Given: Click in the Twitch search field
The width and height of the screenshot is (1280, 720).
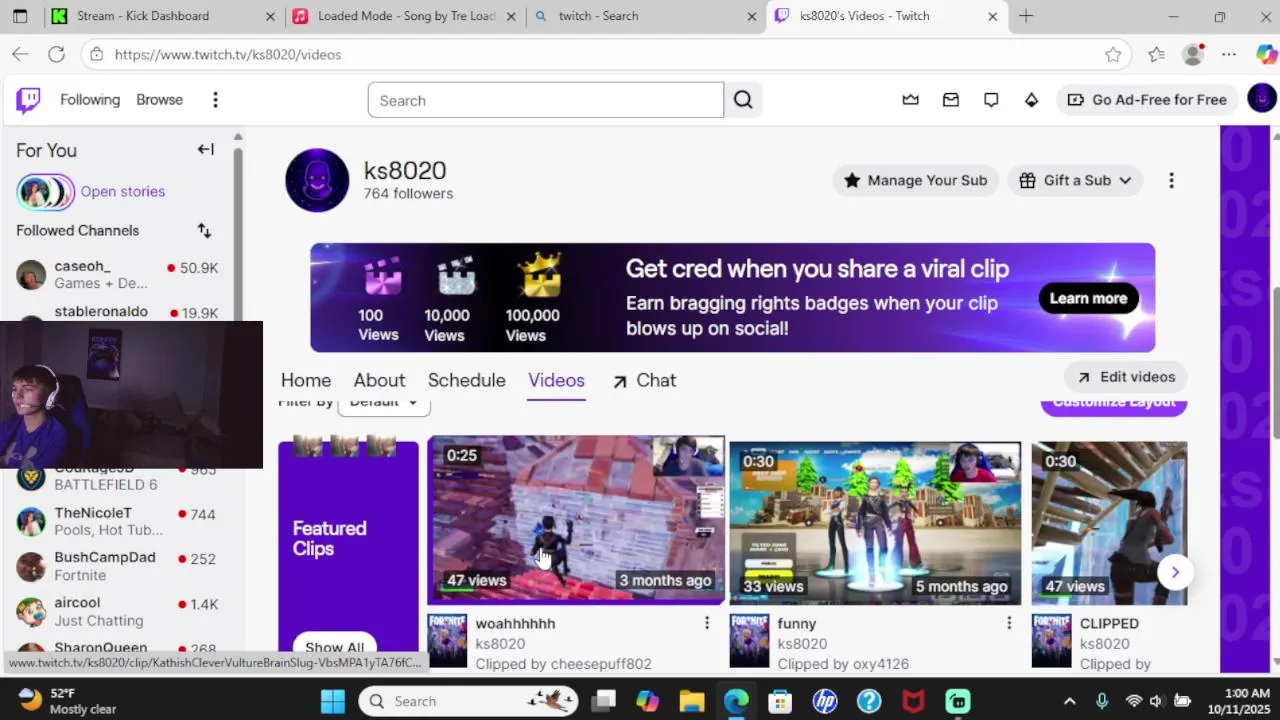Looking at the screenshot, I should (545, 100).
